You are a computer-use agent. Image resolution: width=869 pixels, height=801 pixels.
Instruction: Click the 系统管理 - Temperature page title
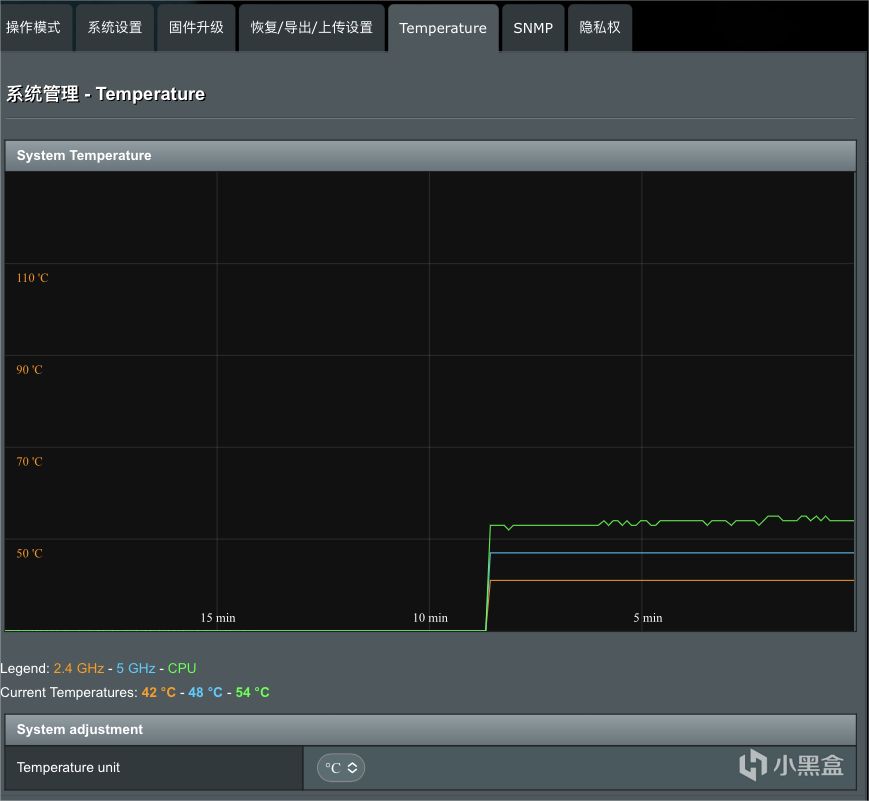point(105,94)
